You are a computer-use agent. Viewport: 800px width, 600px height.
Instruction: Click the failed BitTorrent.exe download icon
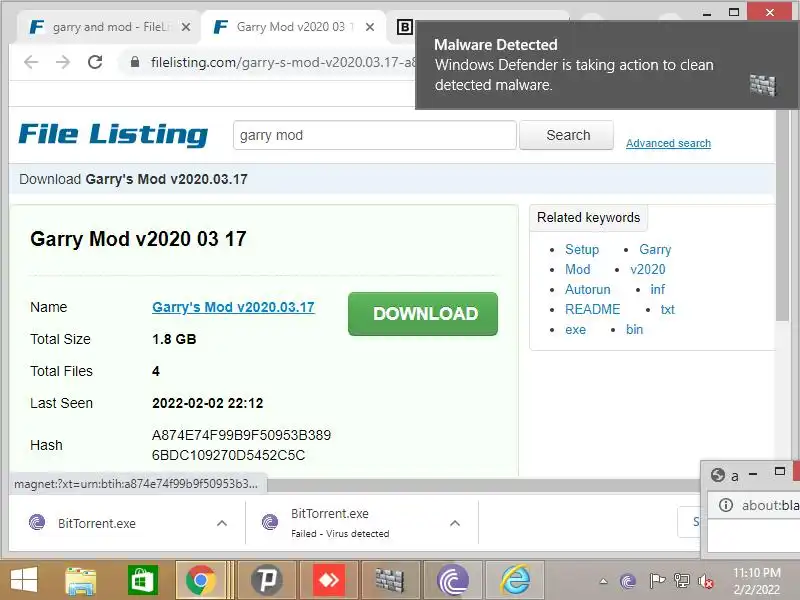(x=270, y=522)
